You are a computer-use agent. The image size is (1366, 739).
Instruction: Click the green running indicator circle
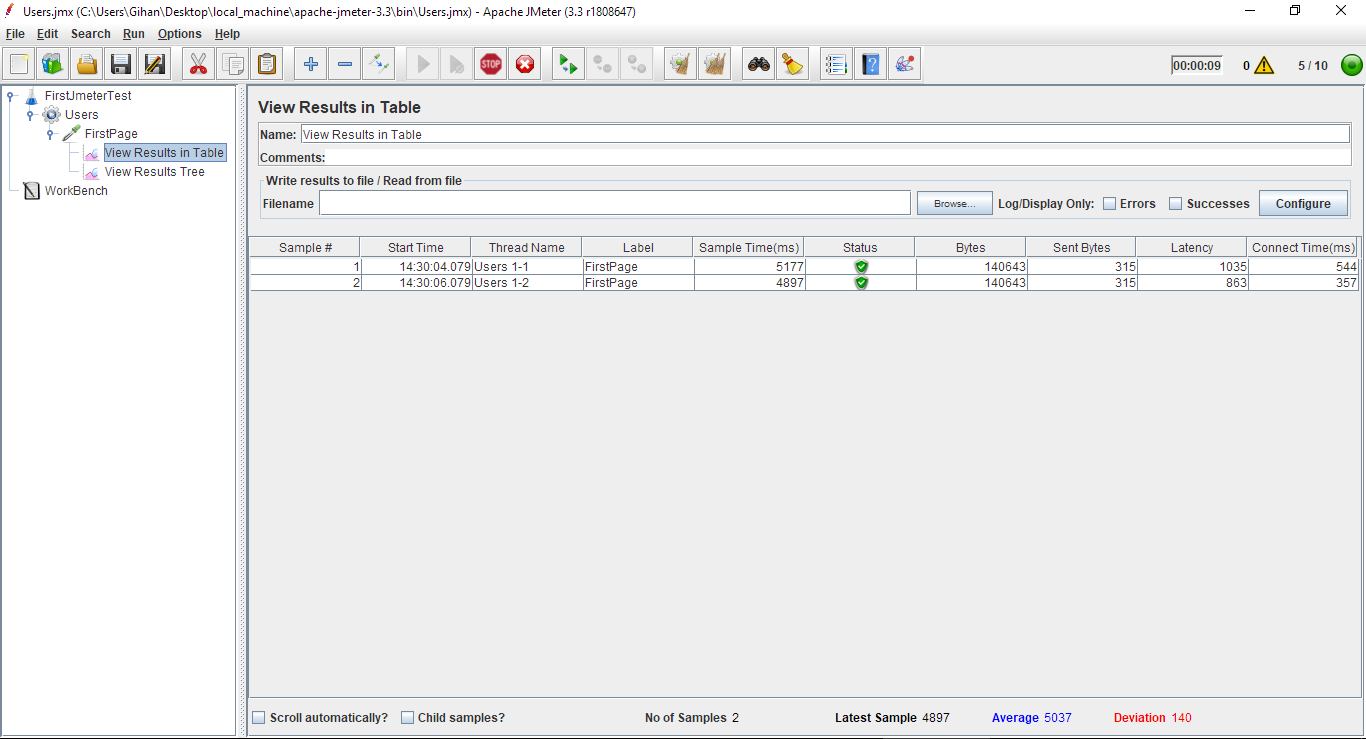[1351, 64]
